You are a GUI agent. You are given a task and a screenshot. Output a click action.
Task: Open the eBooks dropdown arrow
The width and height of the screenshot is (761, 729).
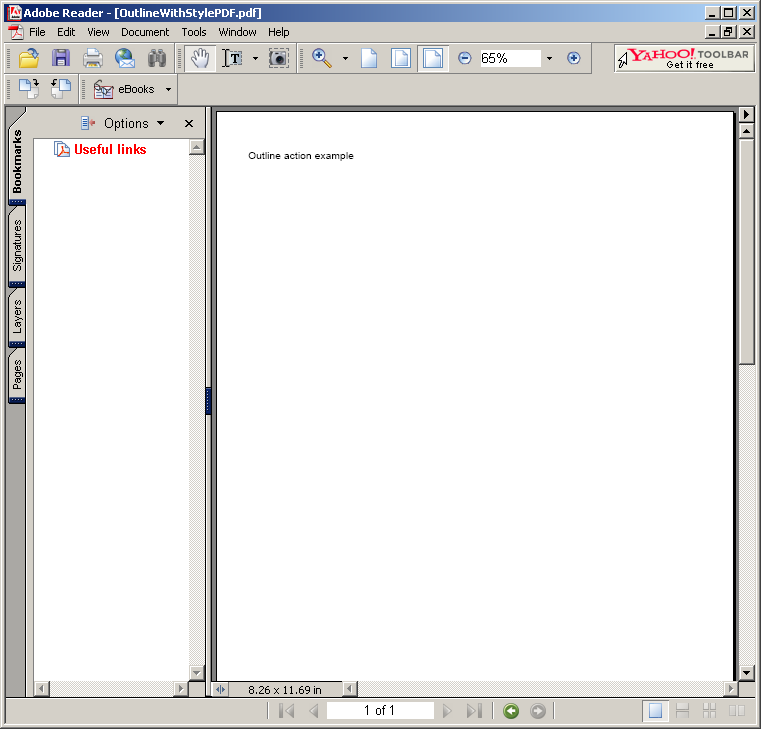pyautogui.click(x=168, y=89)
